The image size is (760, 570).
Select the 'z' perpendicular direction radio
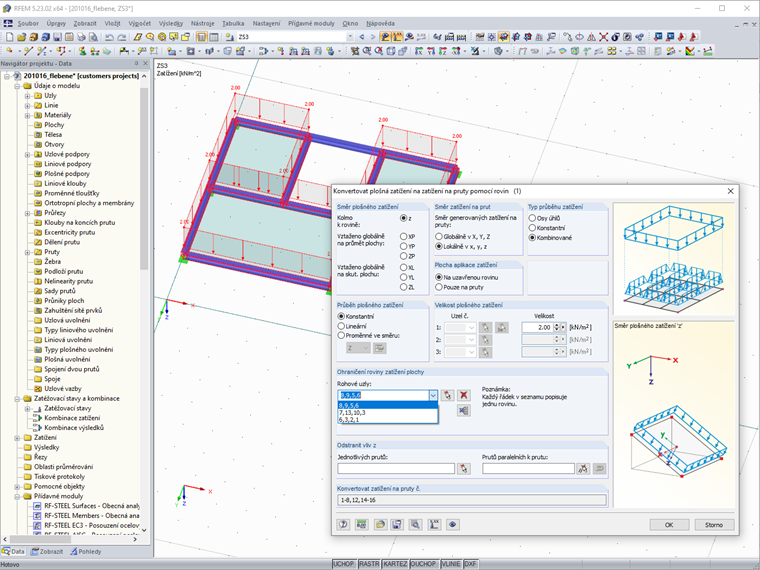[403, 218]
